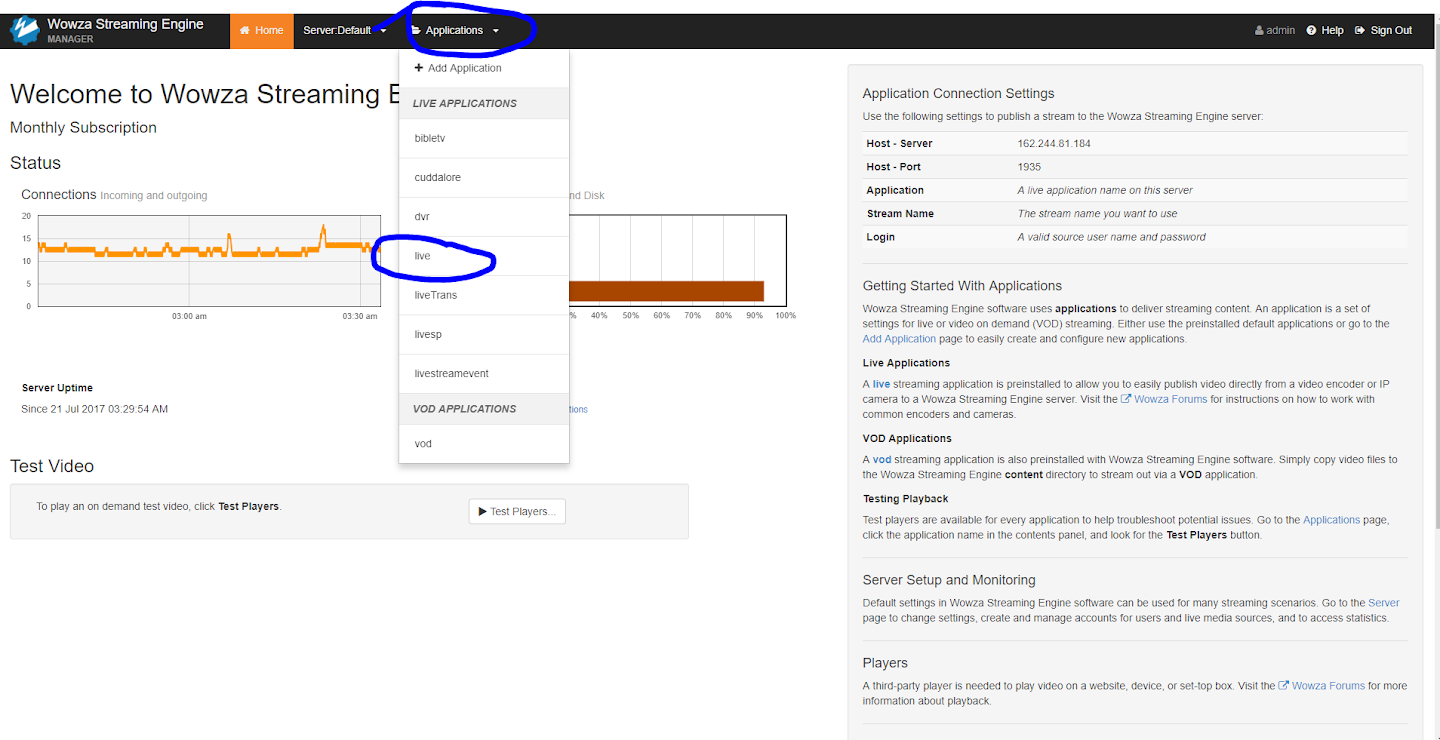Click the Stream Name row label
Image resolution: width=1440 pixels, height=740 pixels.
tap(900, 214)
